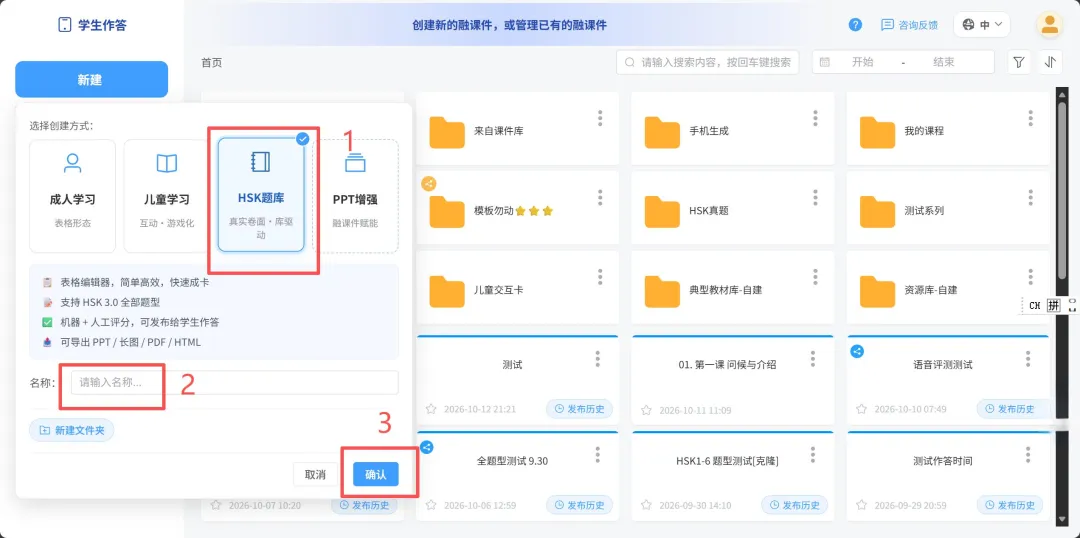This screenshot has height=538, width=1080.
Task: Open the 模板勿动 folder
Action: [x=518, y=209]
